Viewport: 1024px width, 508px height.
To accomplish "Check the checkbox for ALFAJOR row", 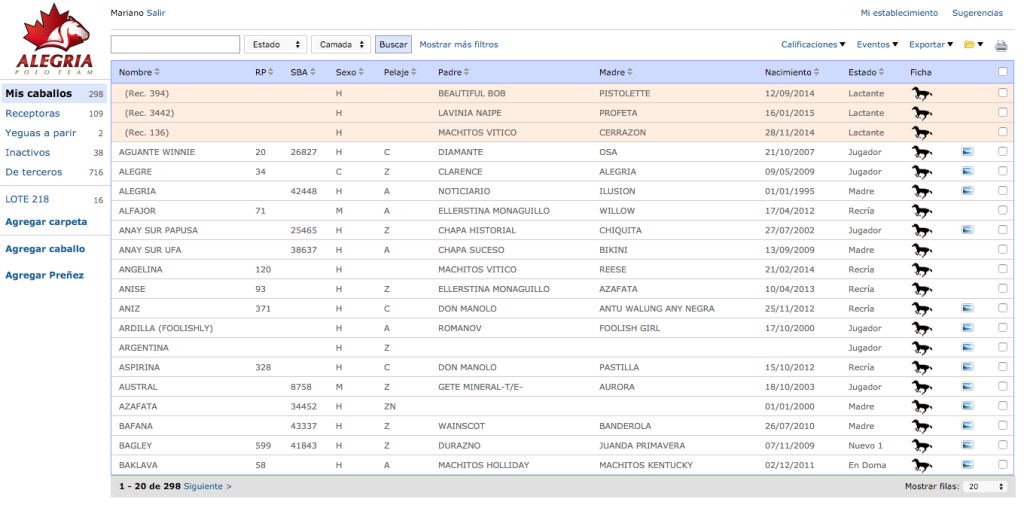I will point(1002,211).
